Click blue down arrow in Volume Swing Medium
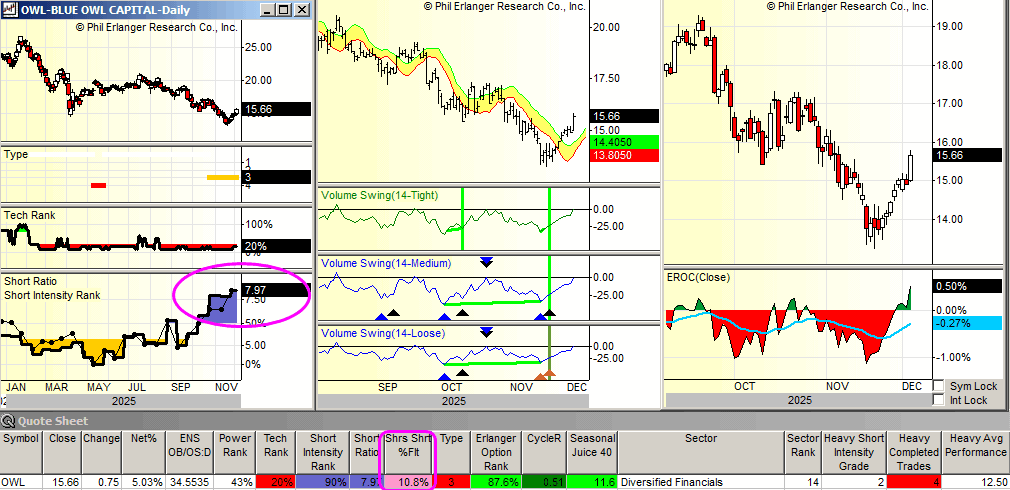 tap(487, 262)
